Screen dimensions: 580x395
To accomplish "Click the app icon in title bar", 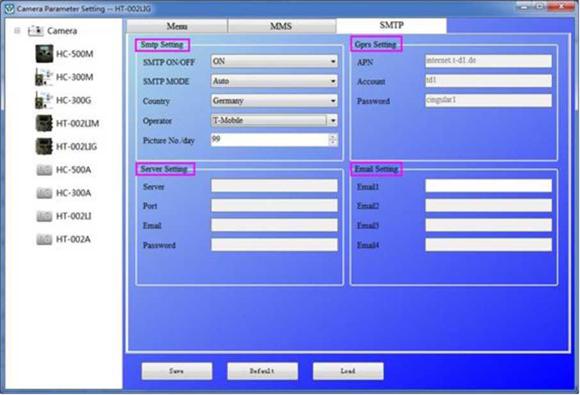I will pos(9,9).
